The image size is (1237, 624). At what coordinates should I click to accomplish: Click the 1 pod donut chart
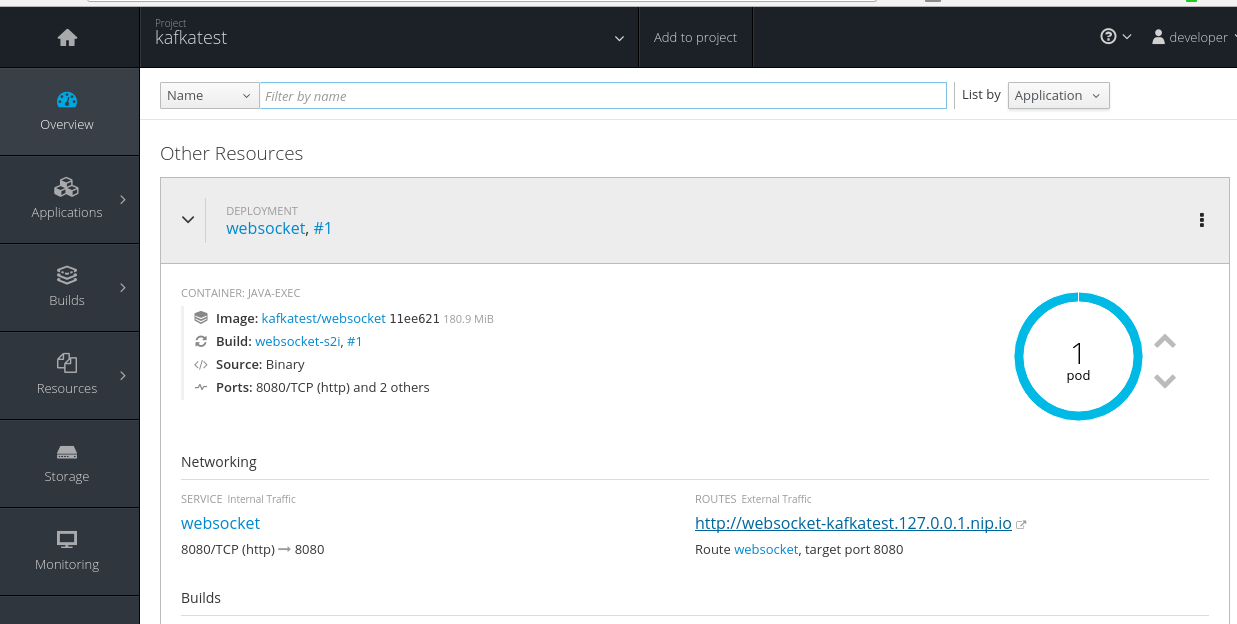(1078, 357)
